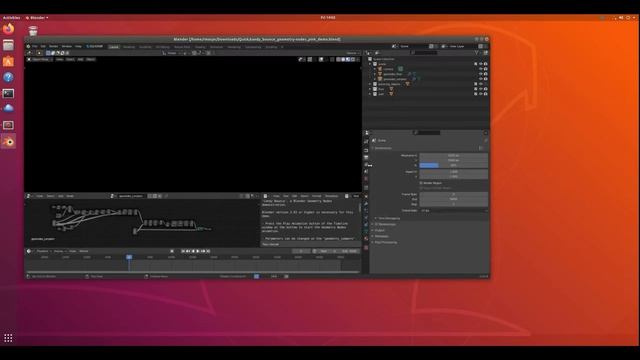Select solid viewport shading icon
Screen dimensions: 640x360
343,59
